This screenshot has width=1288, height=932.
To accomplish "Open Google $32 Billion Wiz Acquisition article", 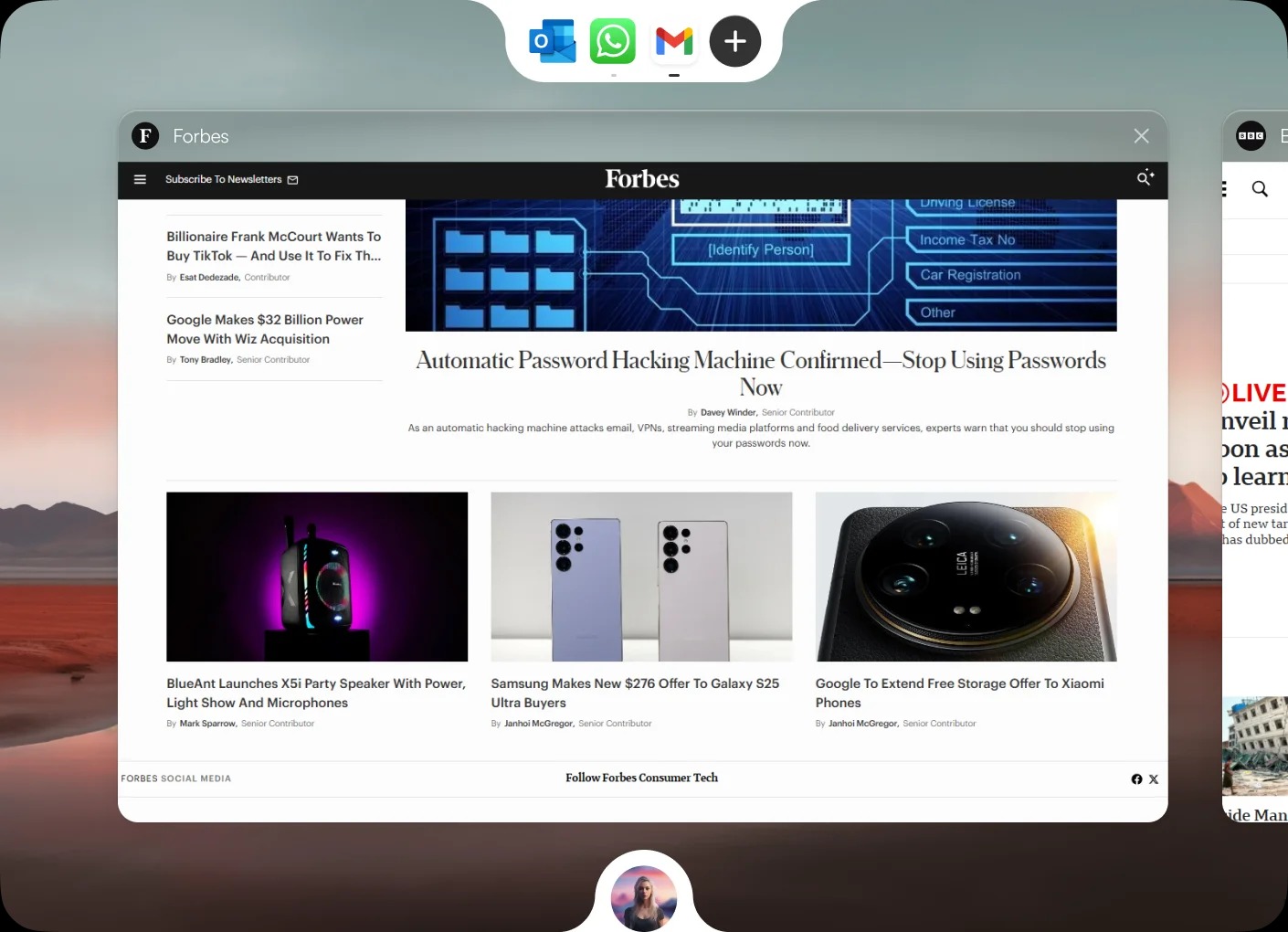I will [265, 329].
